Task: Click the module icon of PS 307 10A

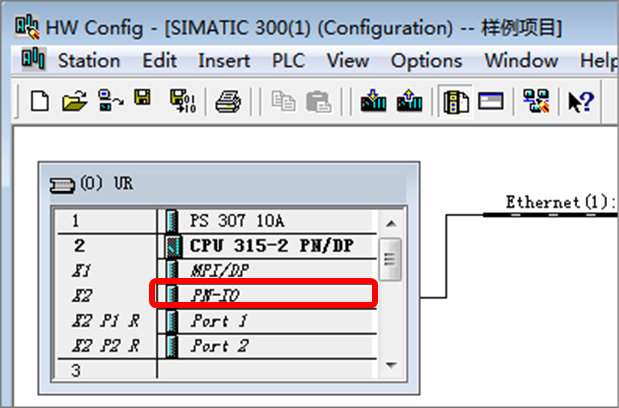Action: [x=172, y=221]
